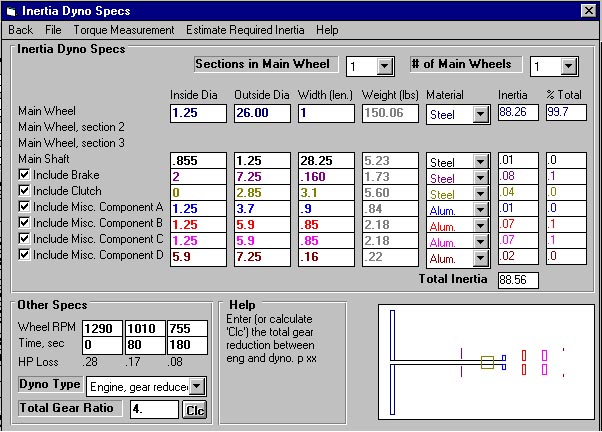602x432 pixels.
Task: Click Time sec field showing 180
Action: [187, 345]
